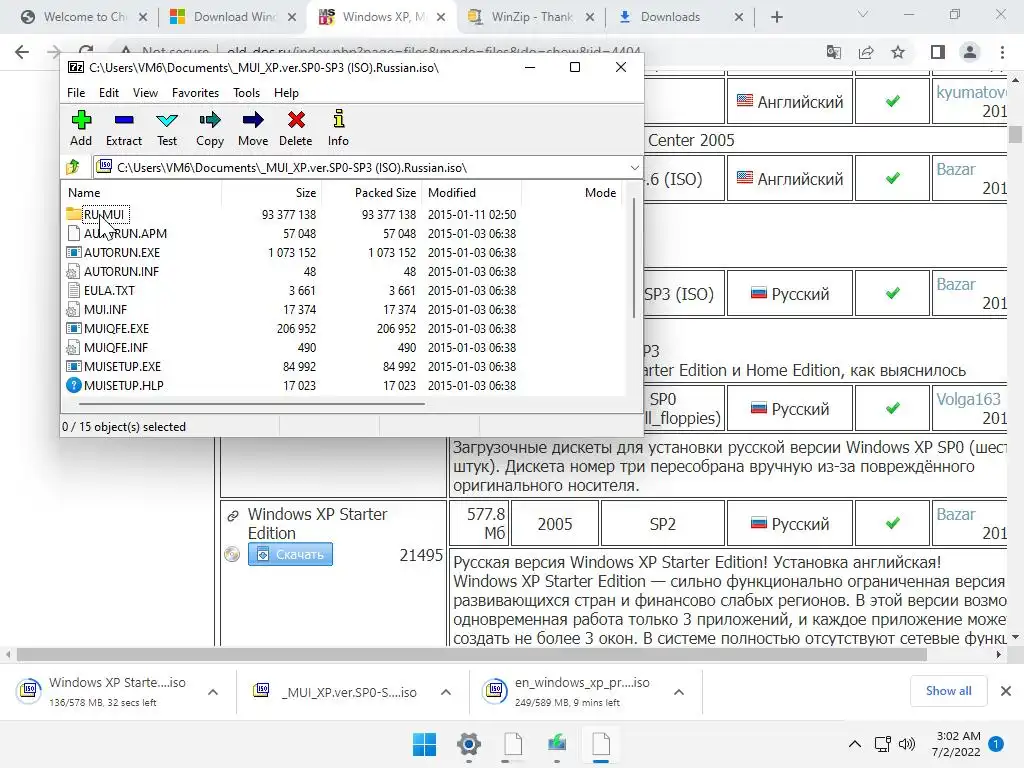This screenshot has width=1024, height=768.
Task: Click the Add button in 7-Zip toolbar
Action: (x=81, y=129)
